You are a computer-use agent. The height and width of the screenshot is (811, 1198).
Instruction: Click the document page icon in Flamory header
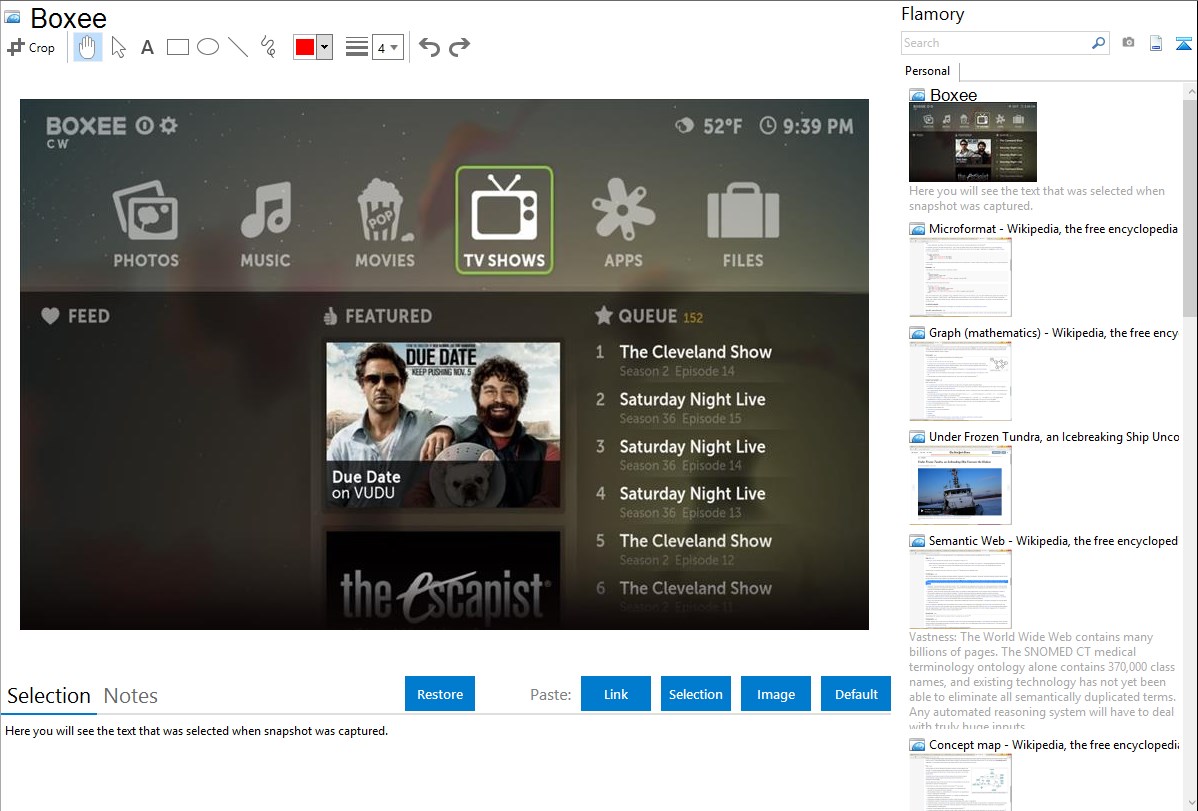[x=1156, y=43]
